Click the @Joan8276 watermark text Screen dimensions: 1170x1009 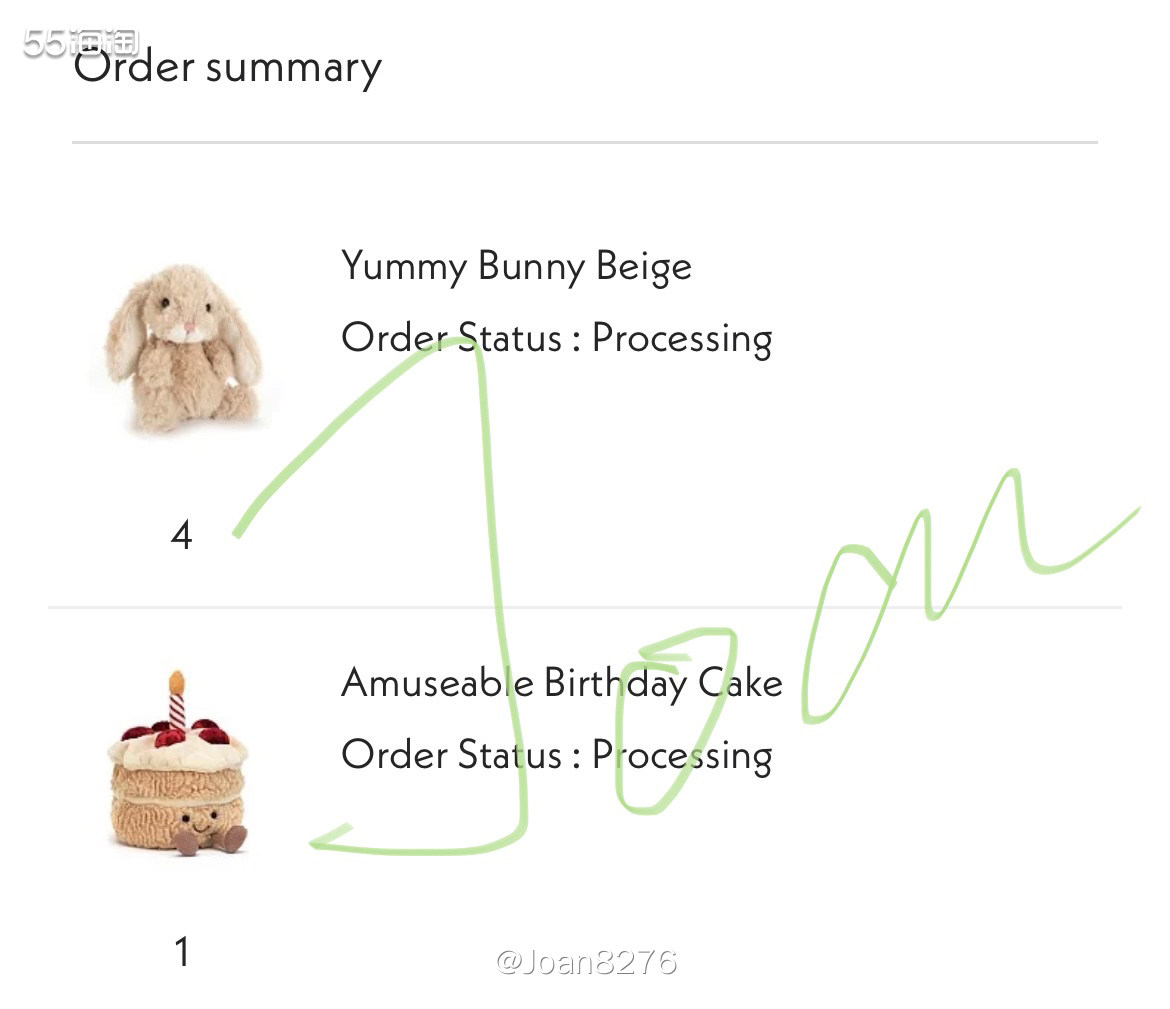click(586, 962)
